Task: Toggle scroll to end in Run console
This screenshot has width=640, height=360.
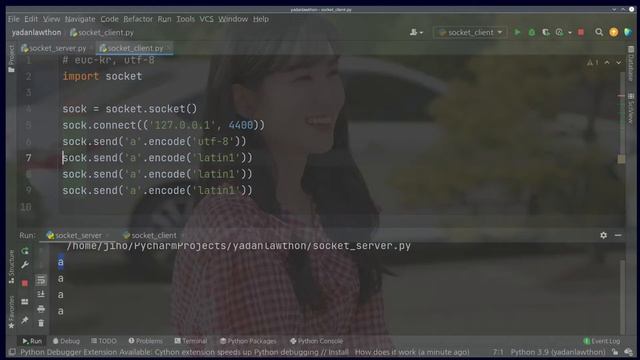Action: 41,294
